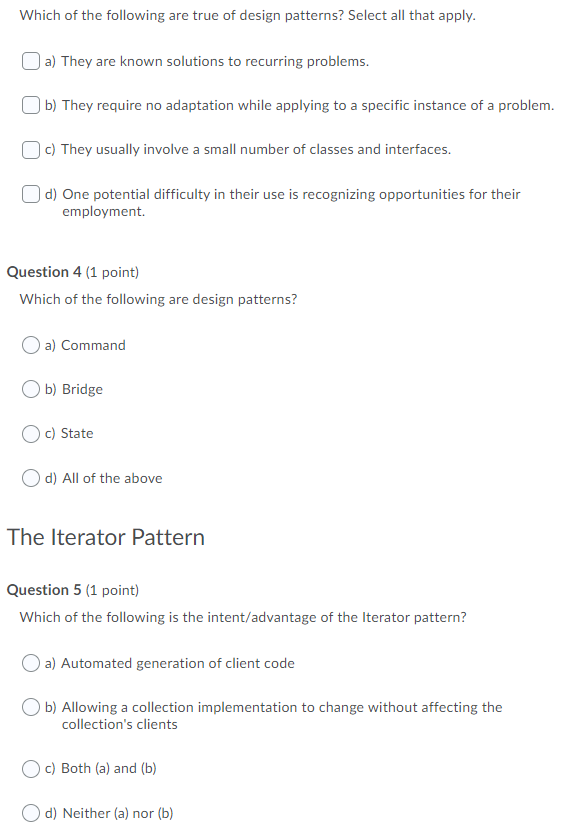Select checkbox about recognizing opportunities for employment
579x832 pixels.
coord(31,194)
